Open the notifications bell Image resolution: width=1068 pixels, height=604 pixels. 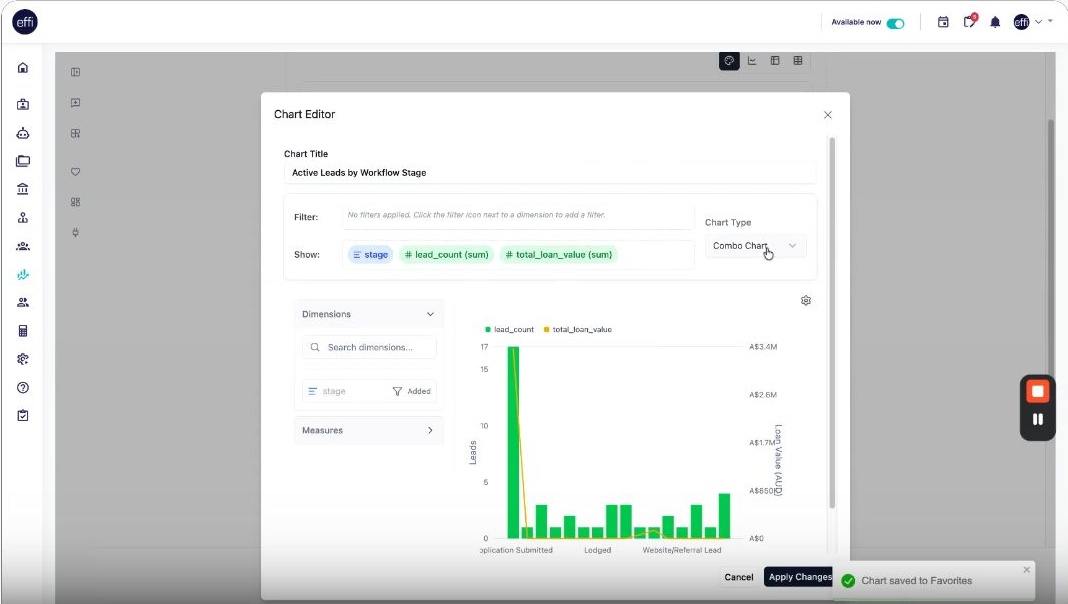tap(995, 22)
